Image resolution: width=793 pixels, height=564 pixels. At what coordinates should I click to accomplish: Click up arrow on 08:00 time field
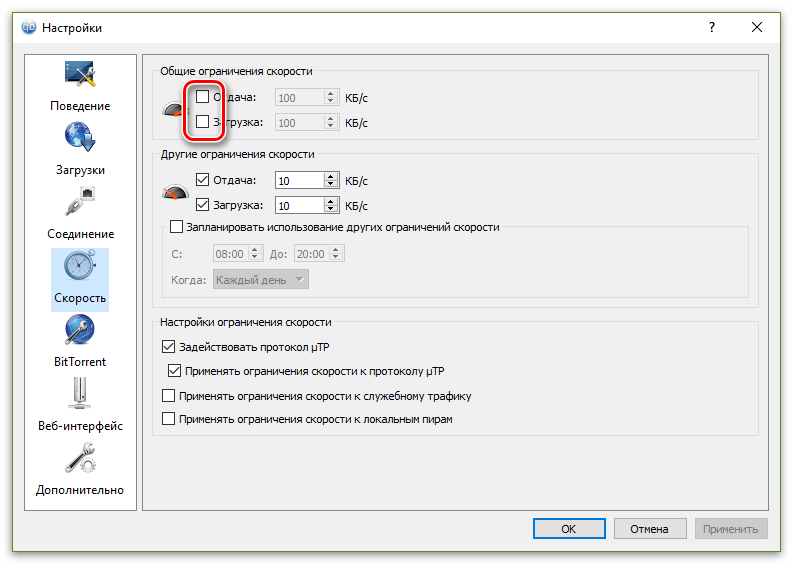255,250
